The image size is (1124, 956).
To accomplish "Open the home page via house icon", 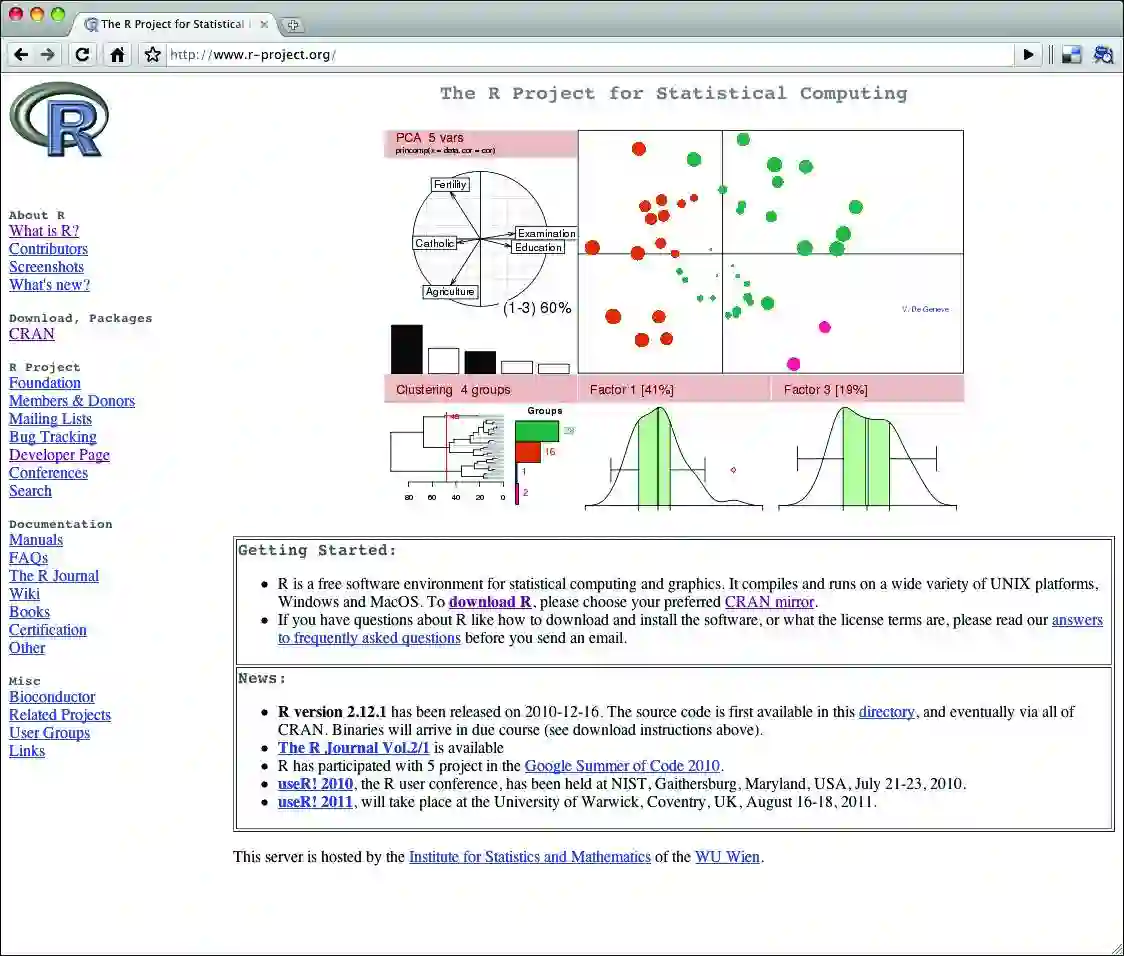I will pyautogui.click(x=118, y=54).
